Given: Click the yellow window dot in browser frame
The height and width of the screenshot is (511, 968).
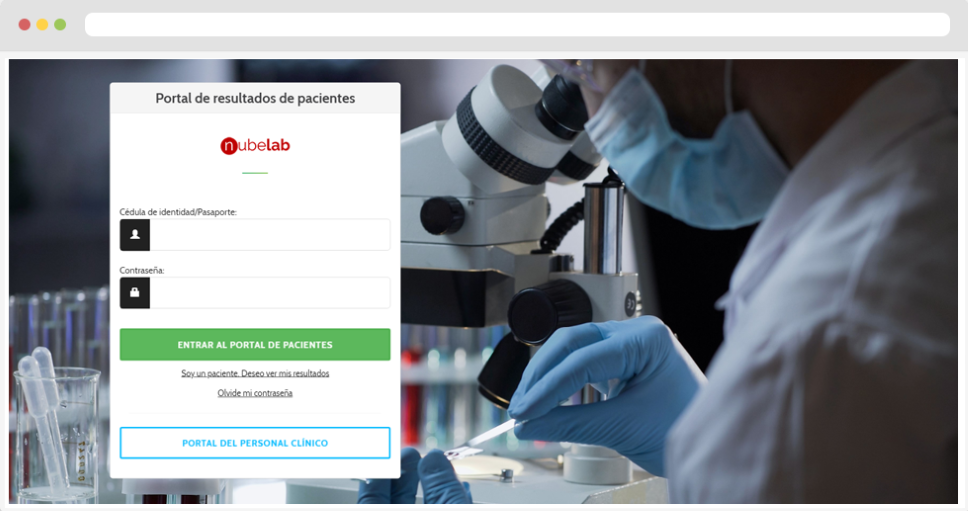Looking at the screenshot, I should [43, 25].
